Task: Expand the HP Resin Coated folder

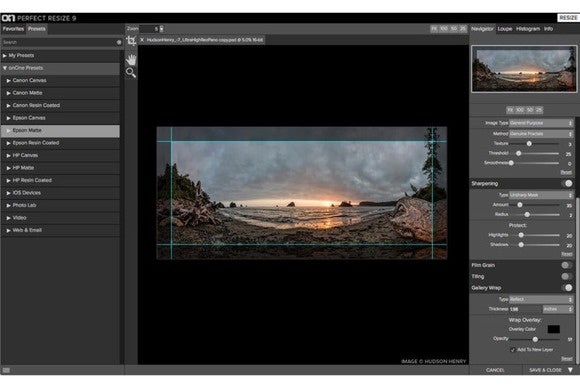Action: (x=9, y=180)
